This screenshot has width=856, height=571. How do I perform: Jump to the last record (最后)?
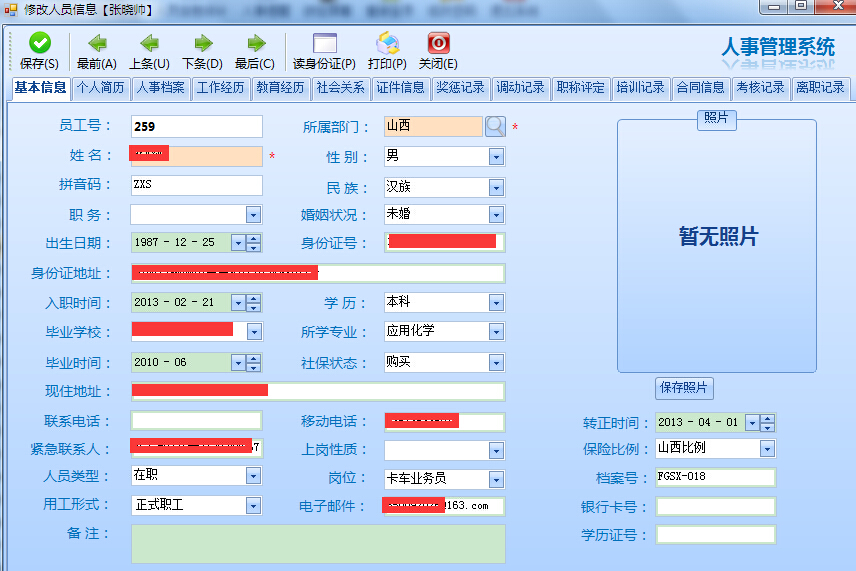255,43
